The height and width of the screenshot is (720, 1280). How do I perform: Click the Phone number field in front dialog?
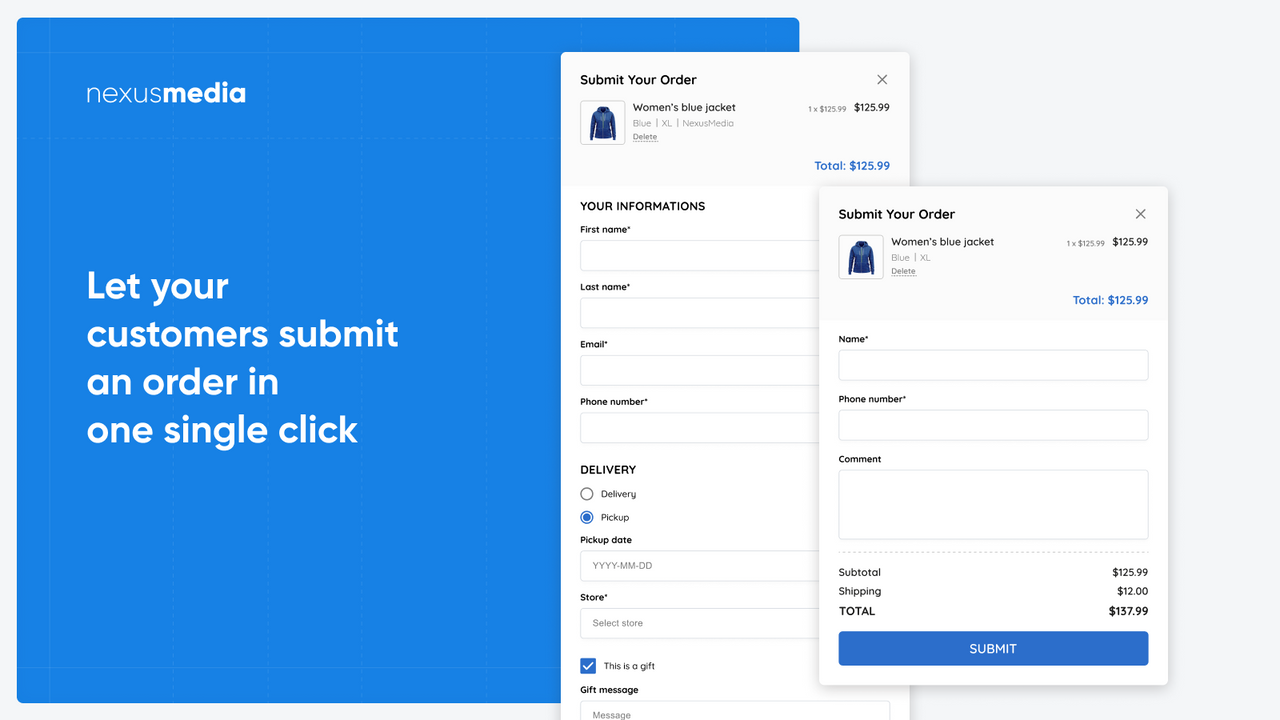click(993, 425)
